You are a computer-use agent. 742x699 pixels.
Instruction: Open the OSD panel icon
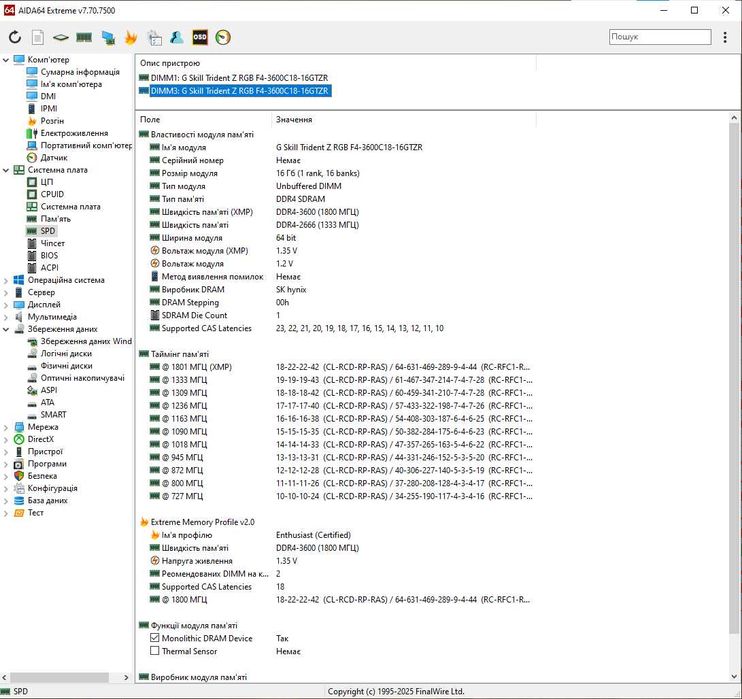(x=200, y=37)
